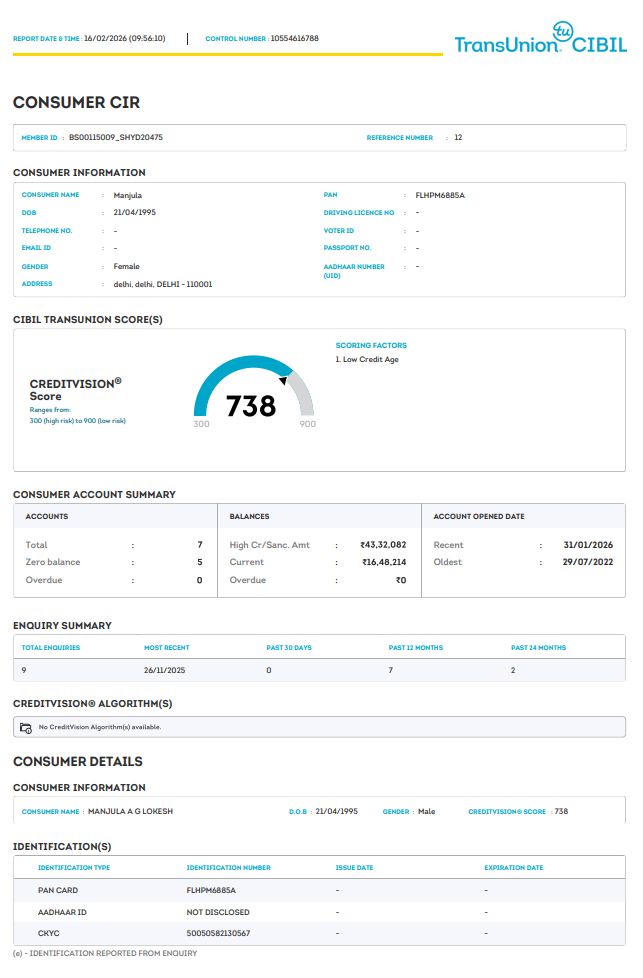This screenshot has height=978, width=643.
Task: Click the Member ID value BS00115009_SHYD20475
Action: click(116, 137)
